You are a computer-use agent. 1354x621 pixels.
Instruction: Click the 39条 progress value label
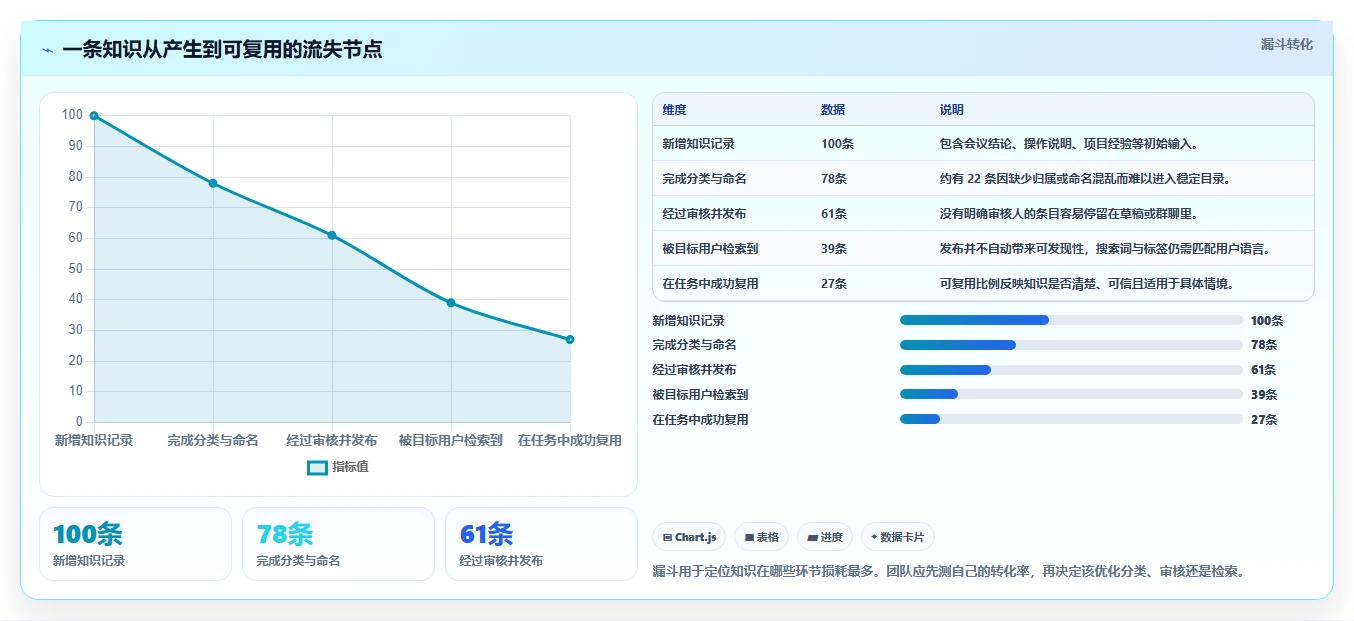point(1264,395)
